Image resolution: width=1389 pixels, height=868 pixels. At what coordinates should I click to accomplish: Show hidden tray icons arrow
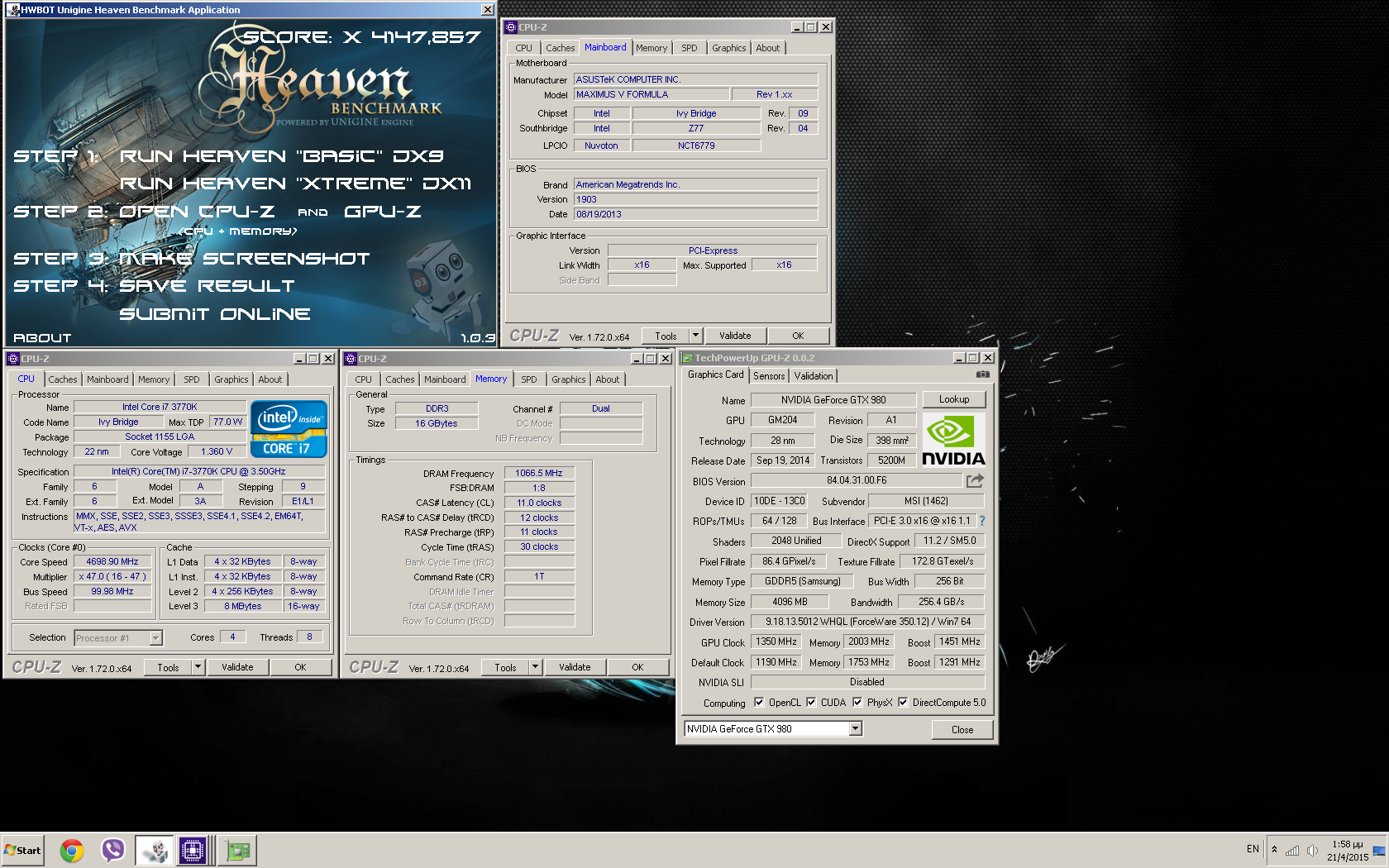click(1274, 850)
